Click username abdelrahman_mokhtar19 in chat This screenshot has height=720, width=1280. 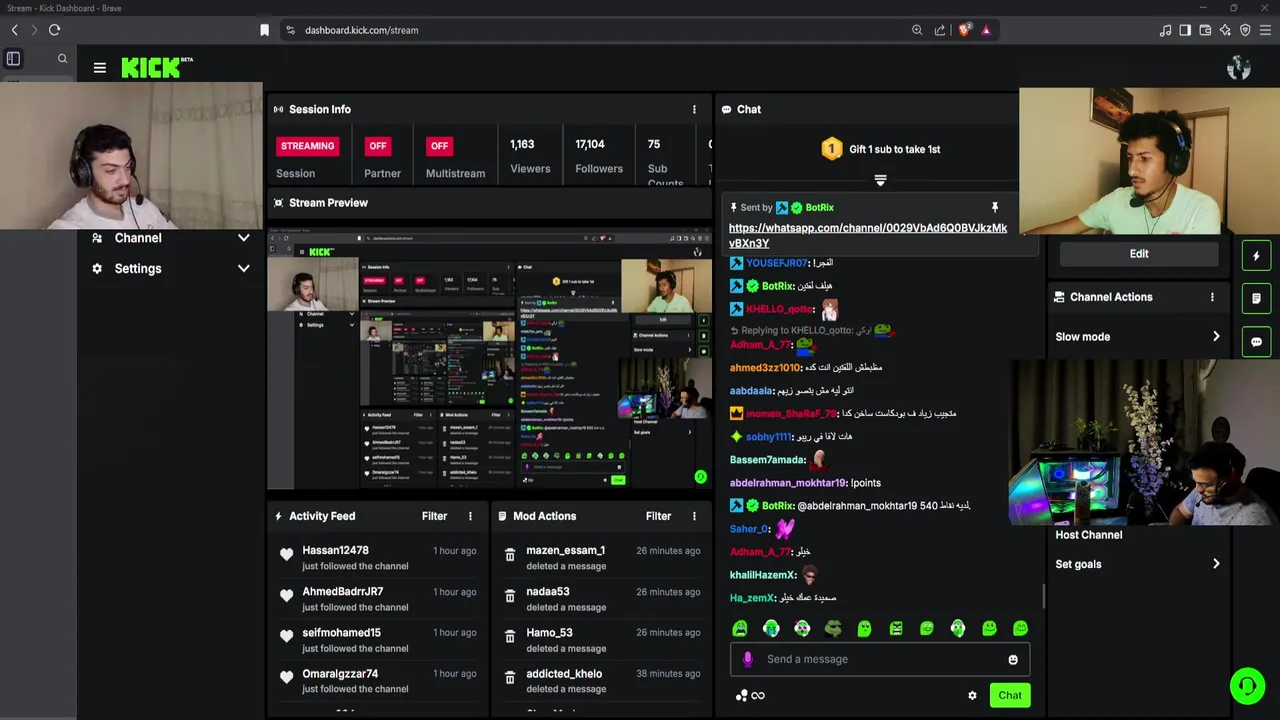[x=788, y=483]
